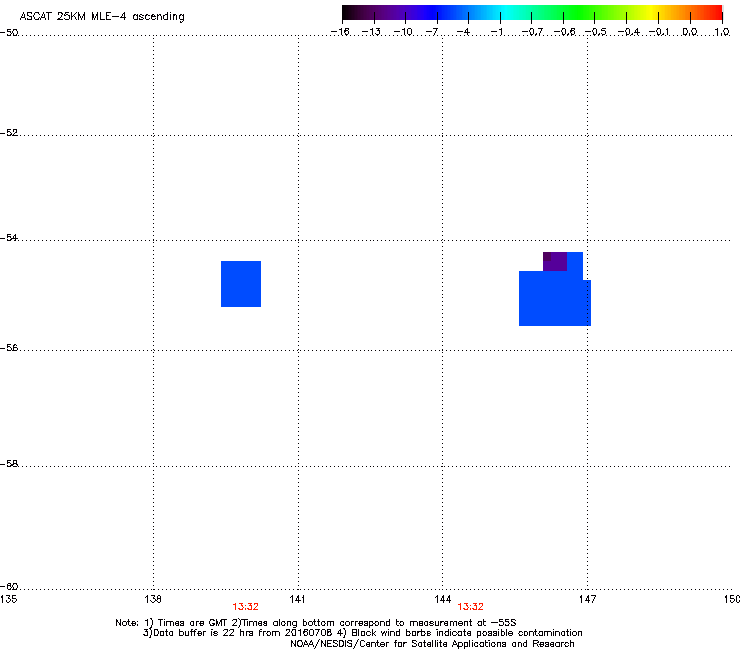Click the "-10" color bar label

click(x=403, y=32)
